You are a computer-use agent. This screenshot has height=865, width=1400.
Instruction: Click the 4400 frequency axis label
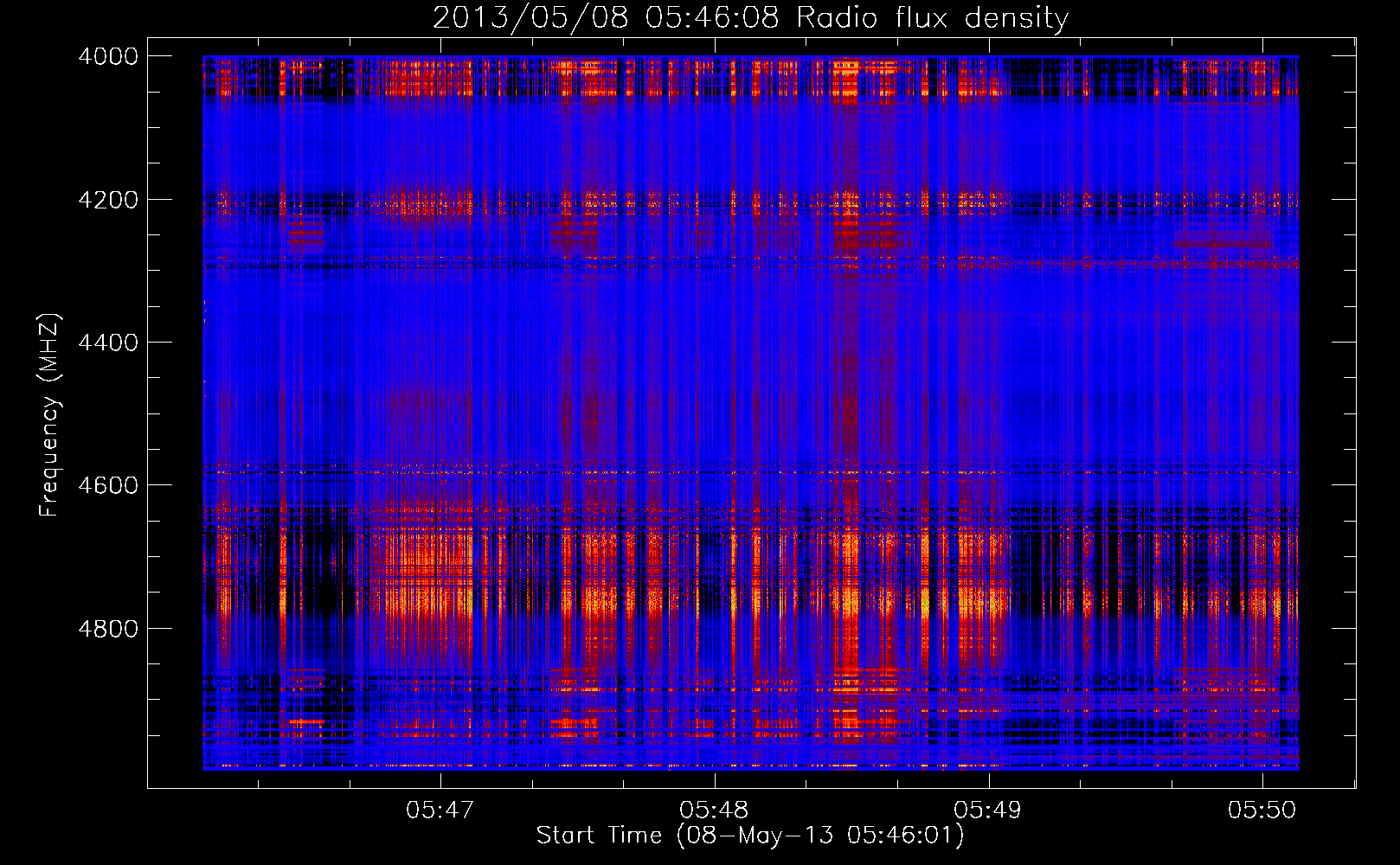[x=108, y=343]
